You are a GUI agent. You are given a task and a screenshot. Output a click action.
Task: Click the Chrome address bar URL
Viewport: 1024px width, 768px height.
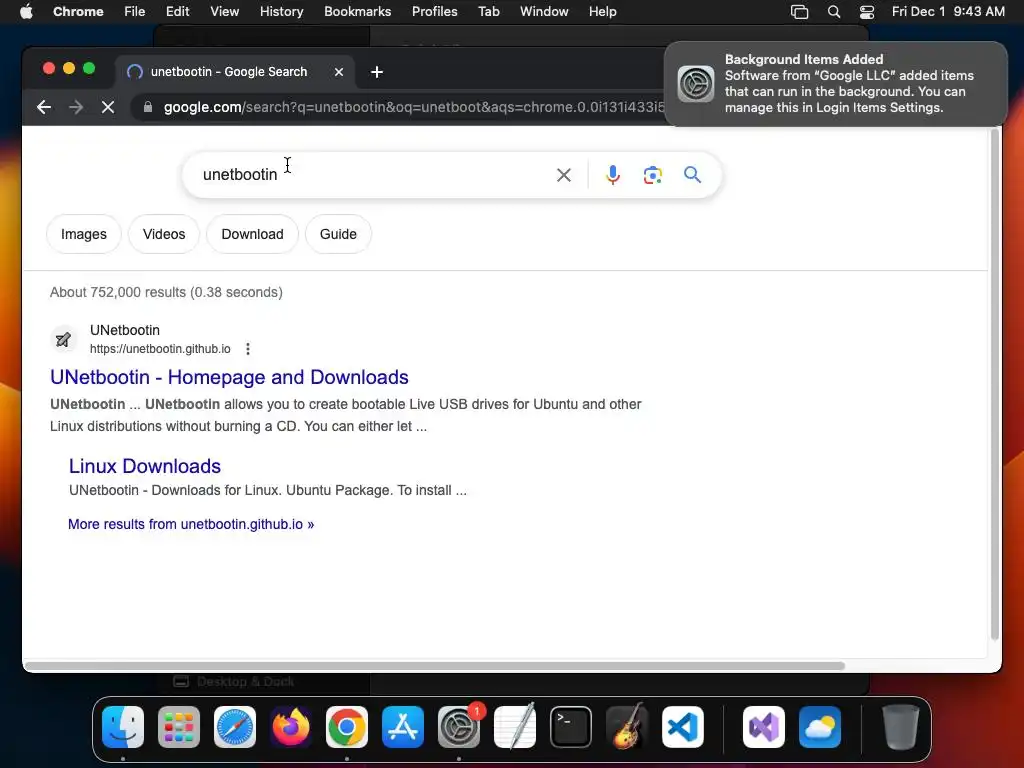click(414, 107)
